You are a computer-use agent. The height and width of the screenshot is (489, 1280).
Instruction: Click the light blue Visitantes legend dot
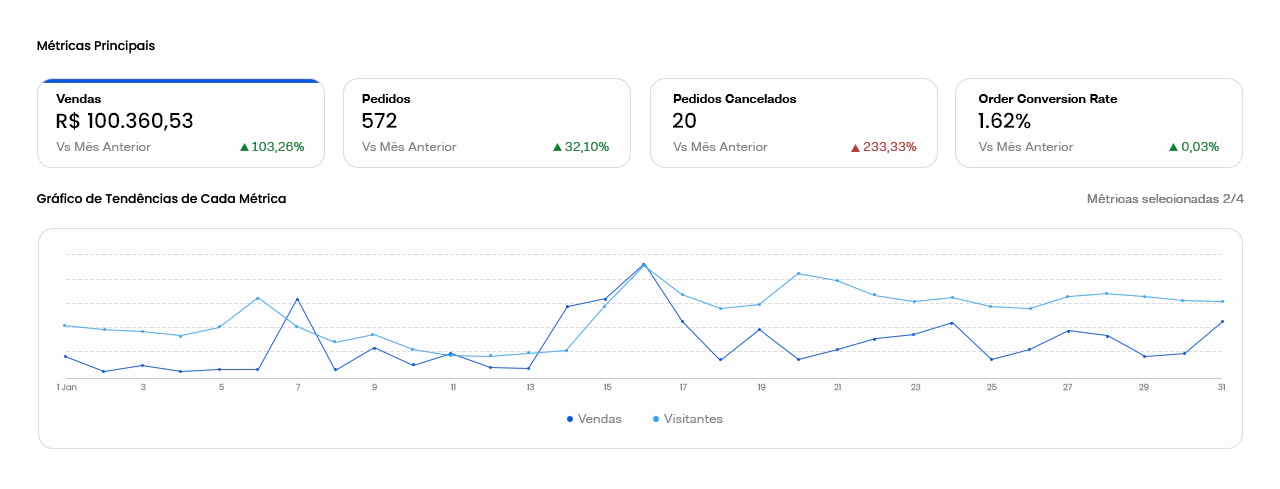(x=656, y=419)
